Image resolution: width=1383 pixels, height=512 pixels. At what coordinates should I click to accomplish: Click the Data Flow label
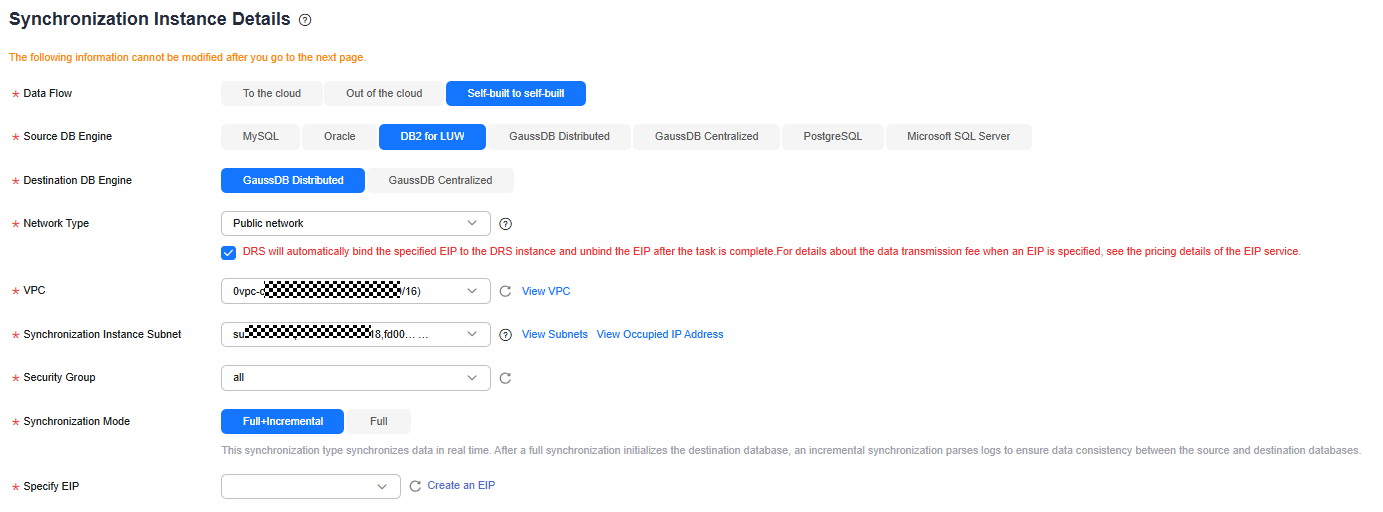pyautogui.click(x=48, y=93)
